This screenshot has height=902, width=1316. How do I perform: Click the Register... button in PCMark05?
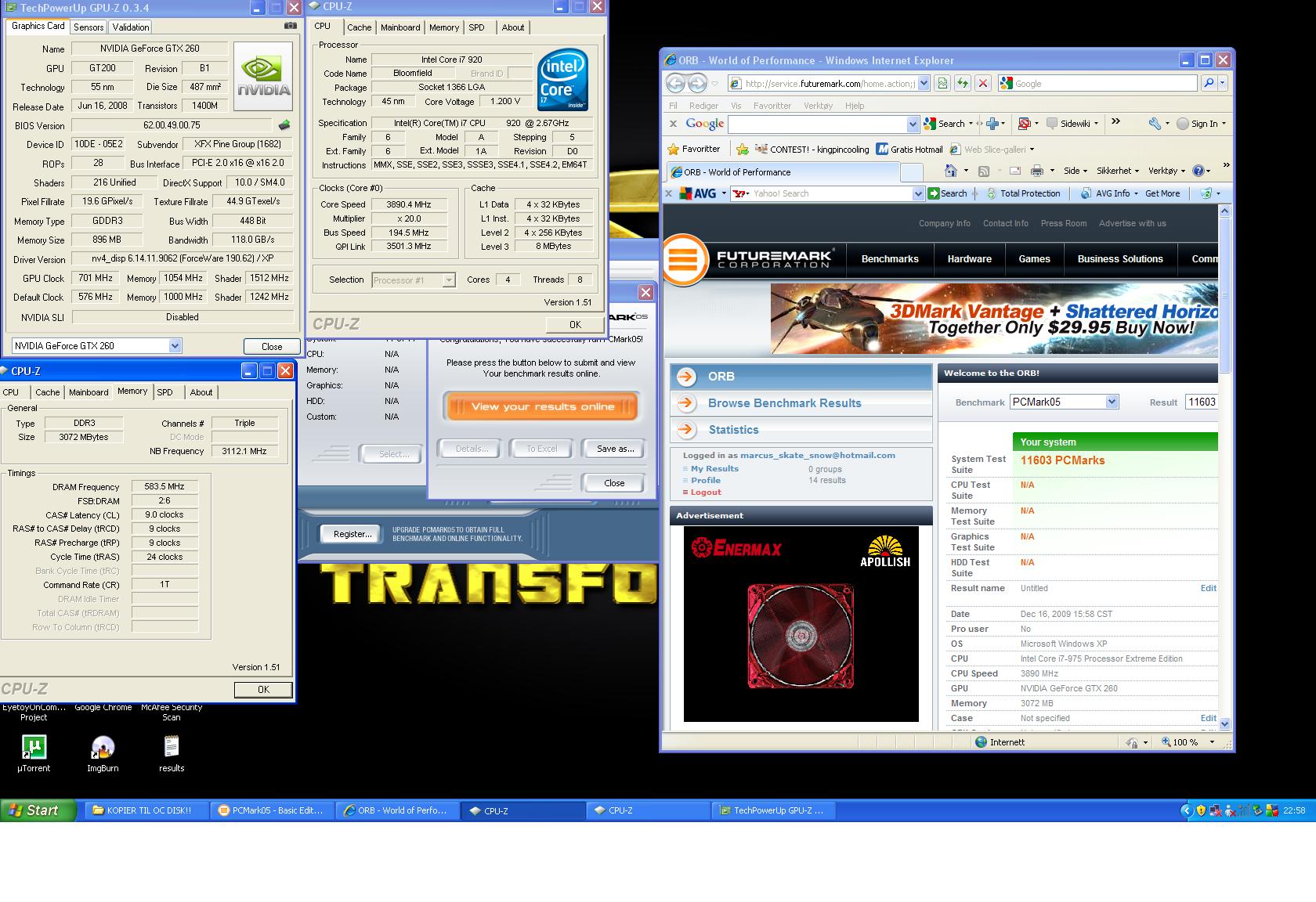[x=352, y=533]
